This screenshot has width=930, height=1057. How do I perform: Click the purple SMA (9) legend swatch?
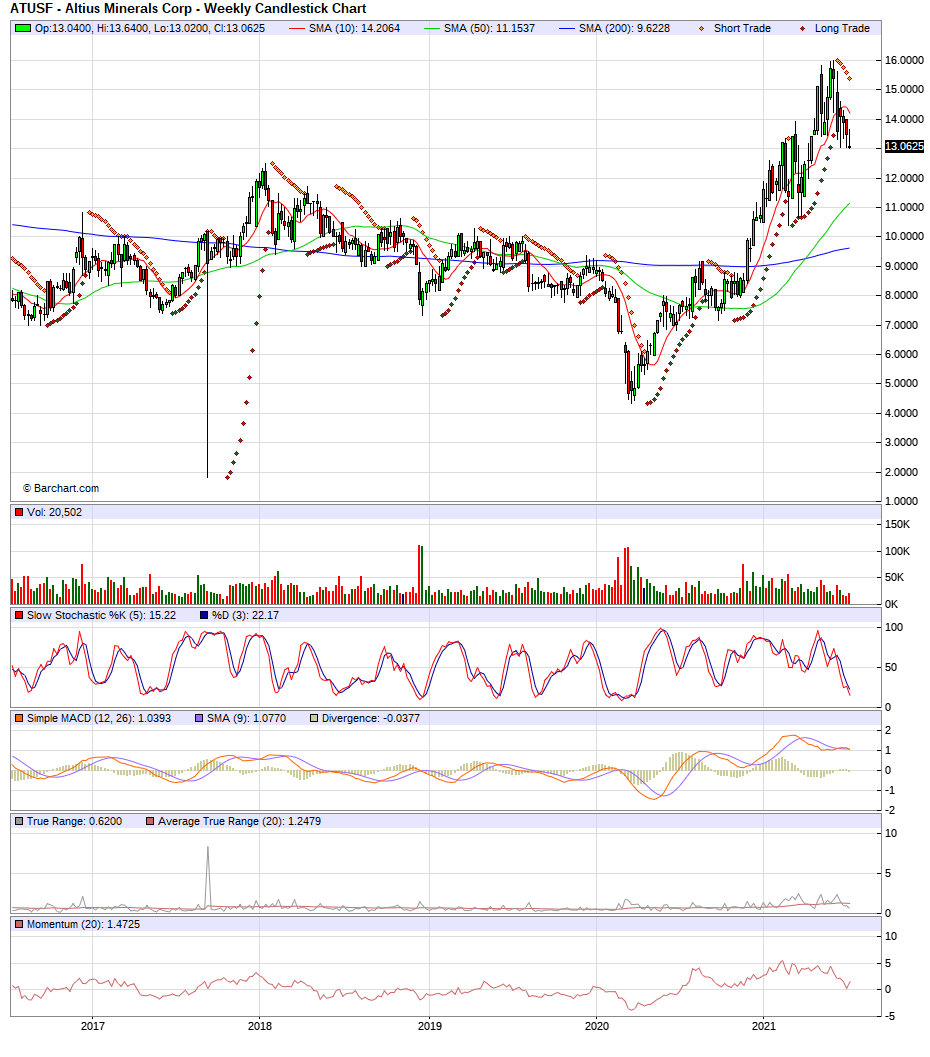pos(199,719)
